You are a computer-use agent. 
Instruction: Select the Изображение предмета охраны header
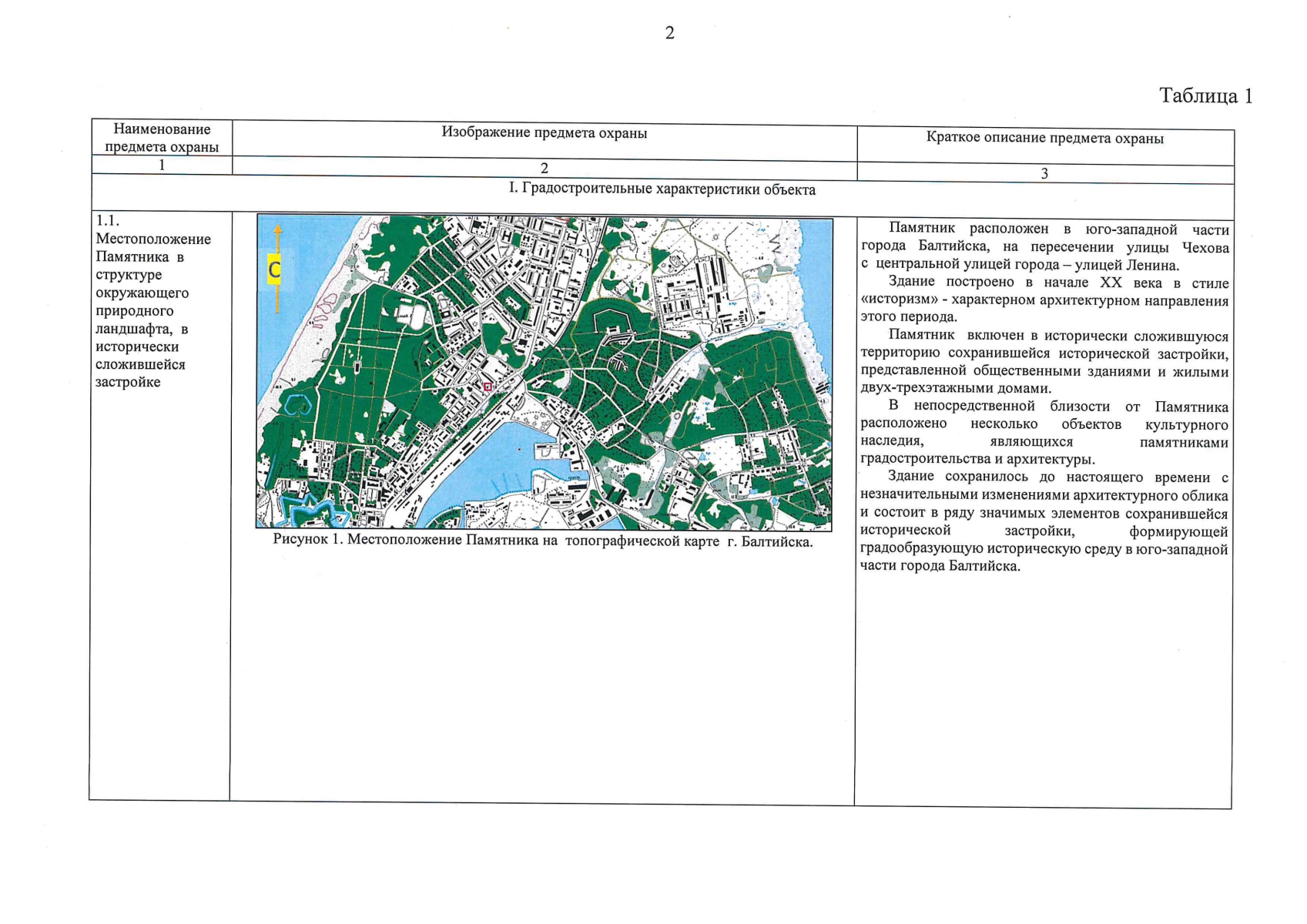tap(544, 132)
